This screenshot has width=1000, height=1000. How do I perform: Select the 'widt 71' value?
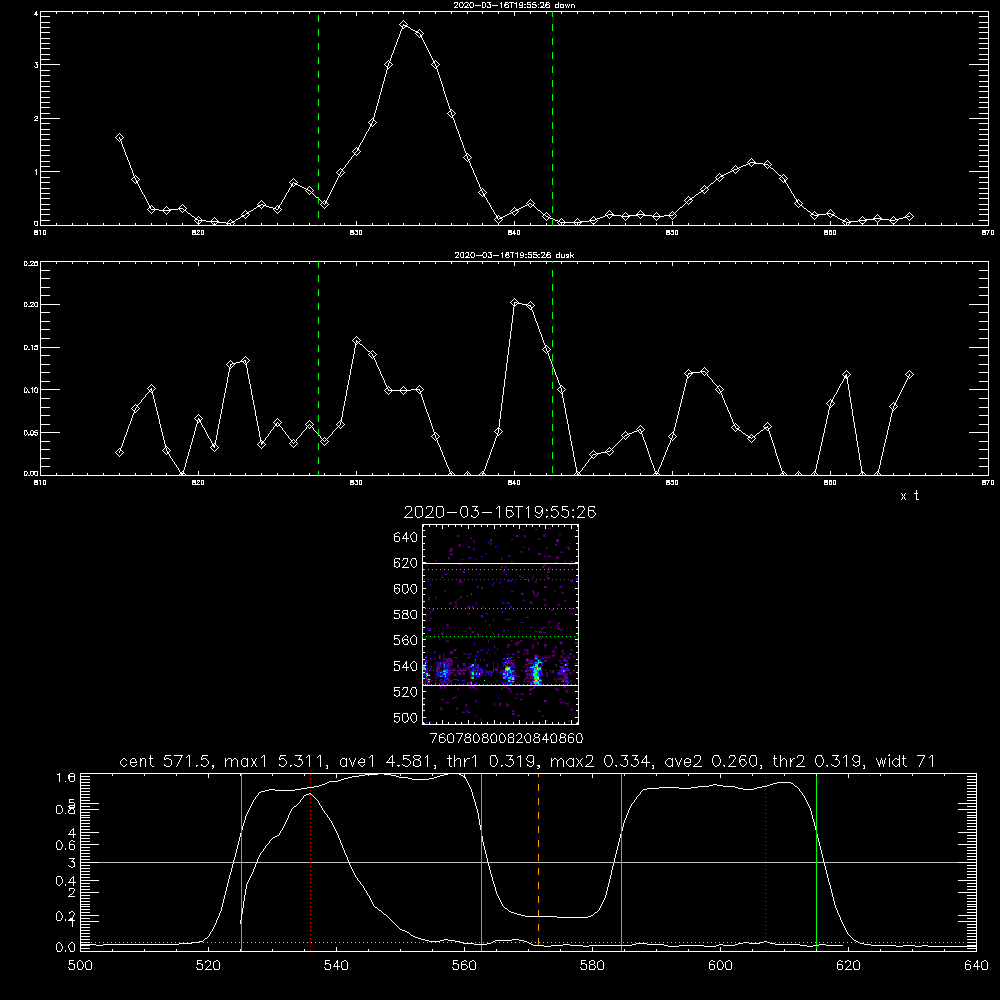[x=906, y=761]
